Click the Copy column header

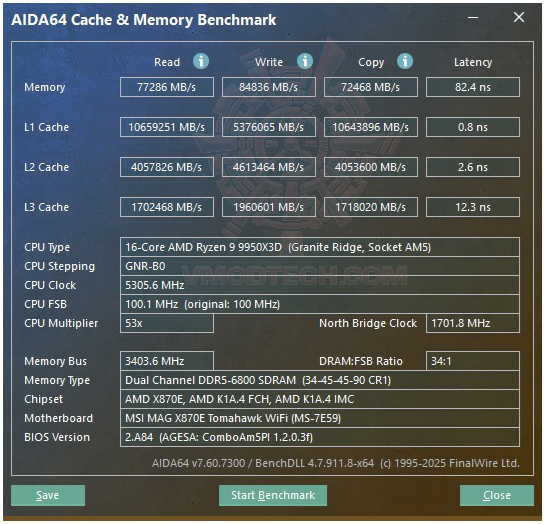pos(371,62)
